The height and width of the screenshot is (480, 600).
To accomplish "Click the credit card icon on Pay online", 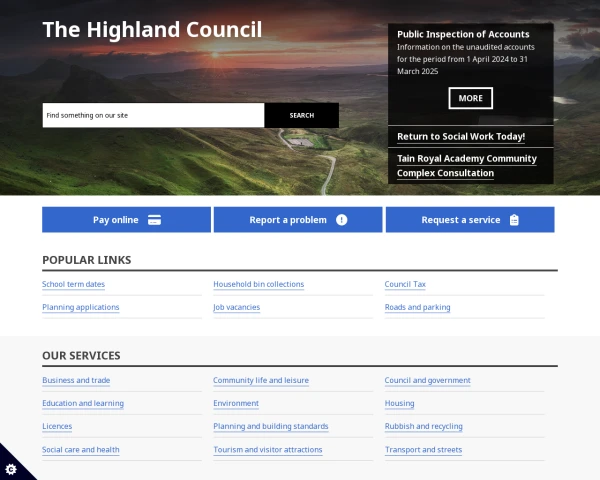I will [154, 220].
